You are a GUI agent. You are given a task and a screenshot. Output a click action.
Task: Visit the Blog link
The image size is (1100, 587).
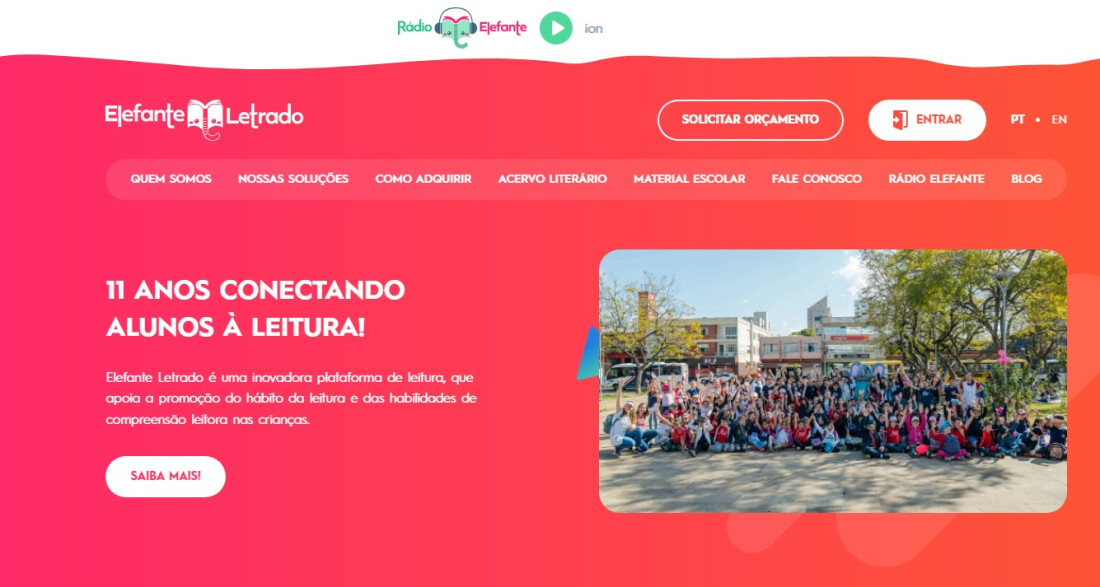[1026, 179]
